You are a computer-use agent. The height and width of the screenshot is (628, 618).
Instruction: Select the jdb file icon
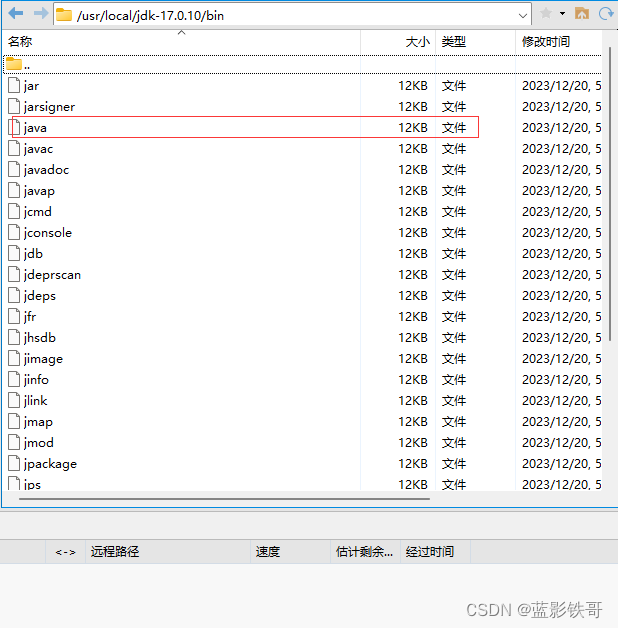[14, 253]
